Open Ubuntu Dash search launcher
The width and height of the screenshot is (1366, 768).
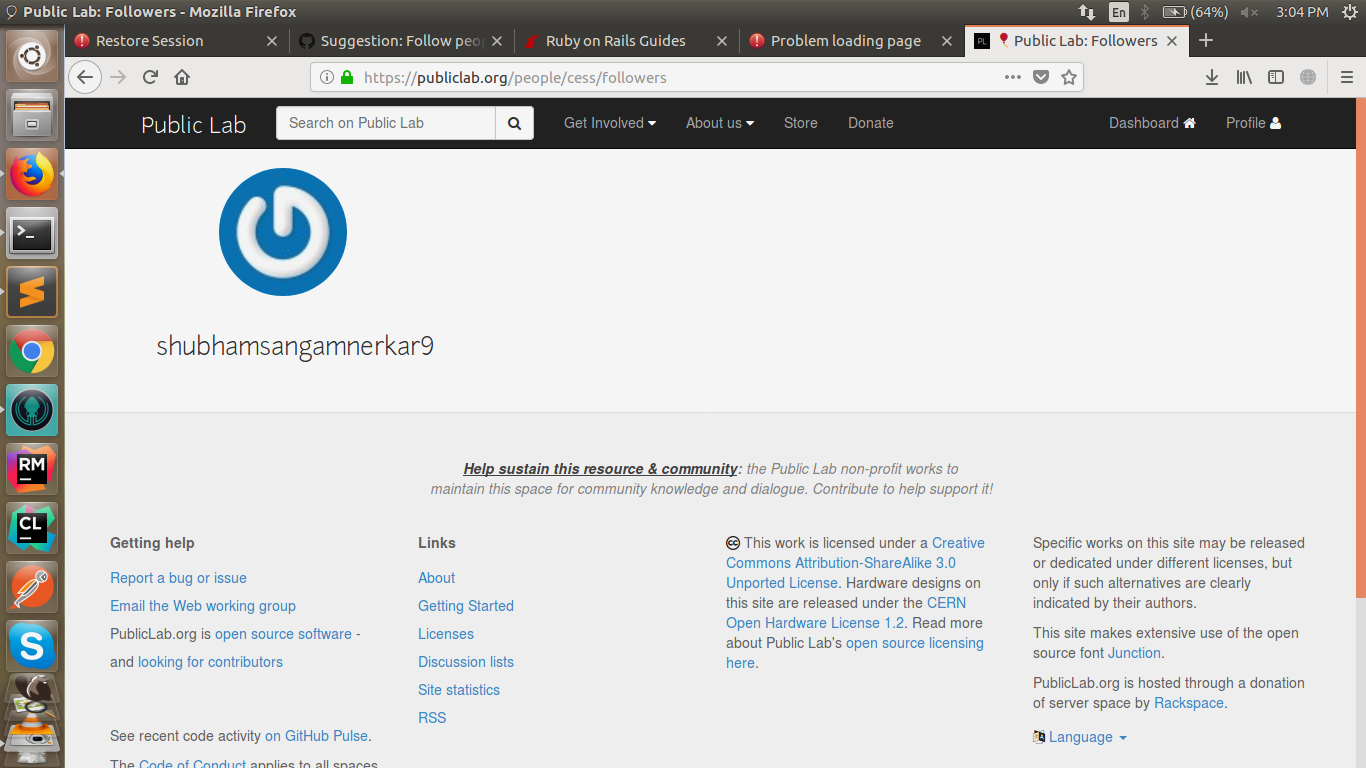32,55
